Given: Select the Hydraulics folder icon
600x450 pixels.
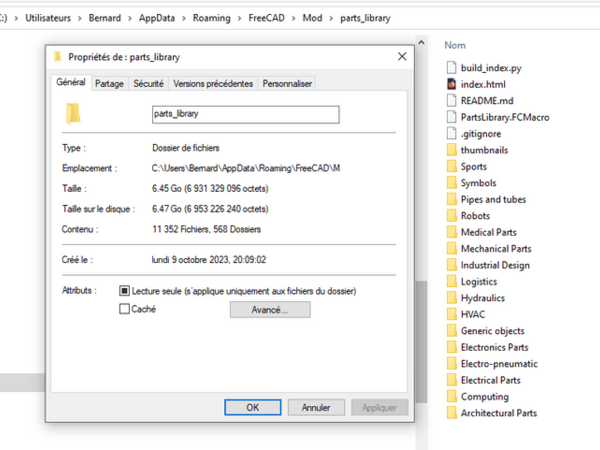Looking at the screenshot, I should [x=451, y=298].
